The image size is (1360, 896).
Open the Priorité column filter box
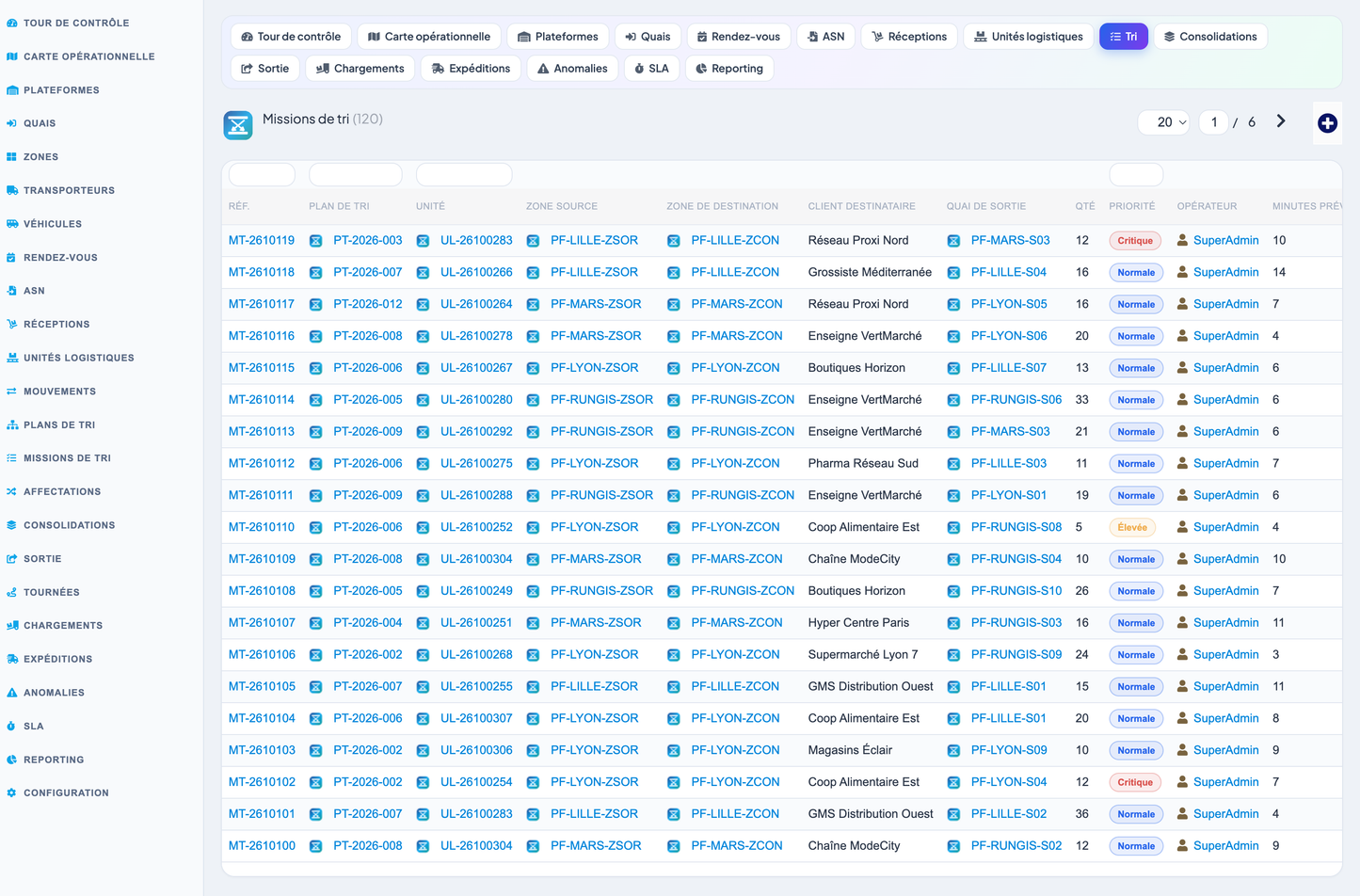point(1136,175)
